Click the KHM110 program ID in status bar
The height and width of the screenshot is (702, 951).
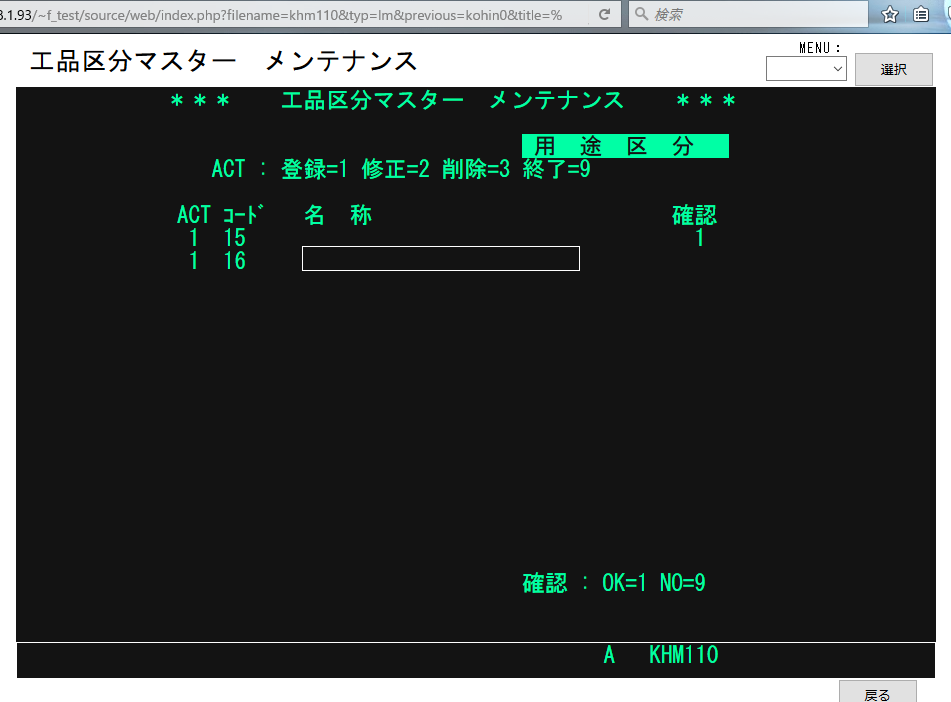683,656
